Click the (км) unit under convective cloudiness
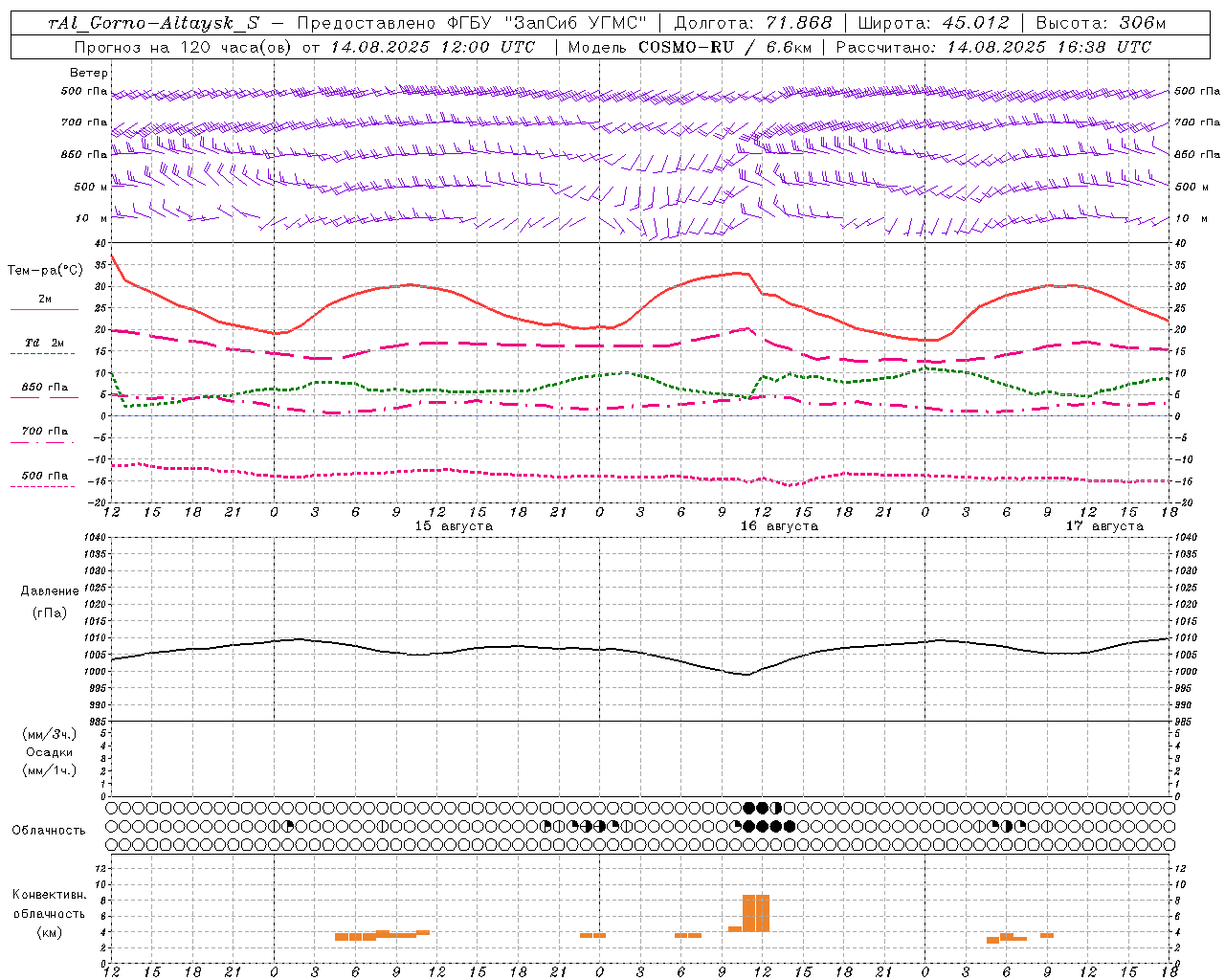 click(50, 932)
